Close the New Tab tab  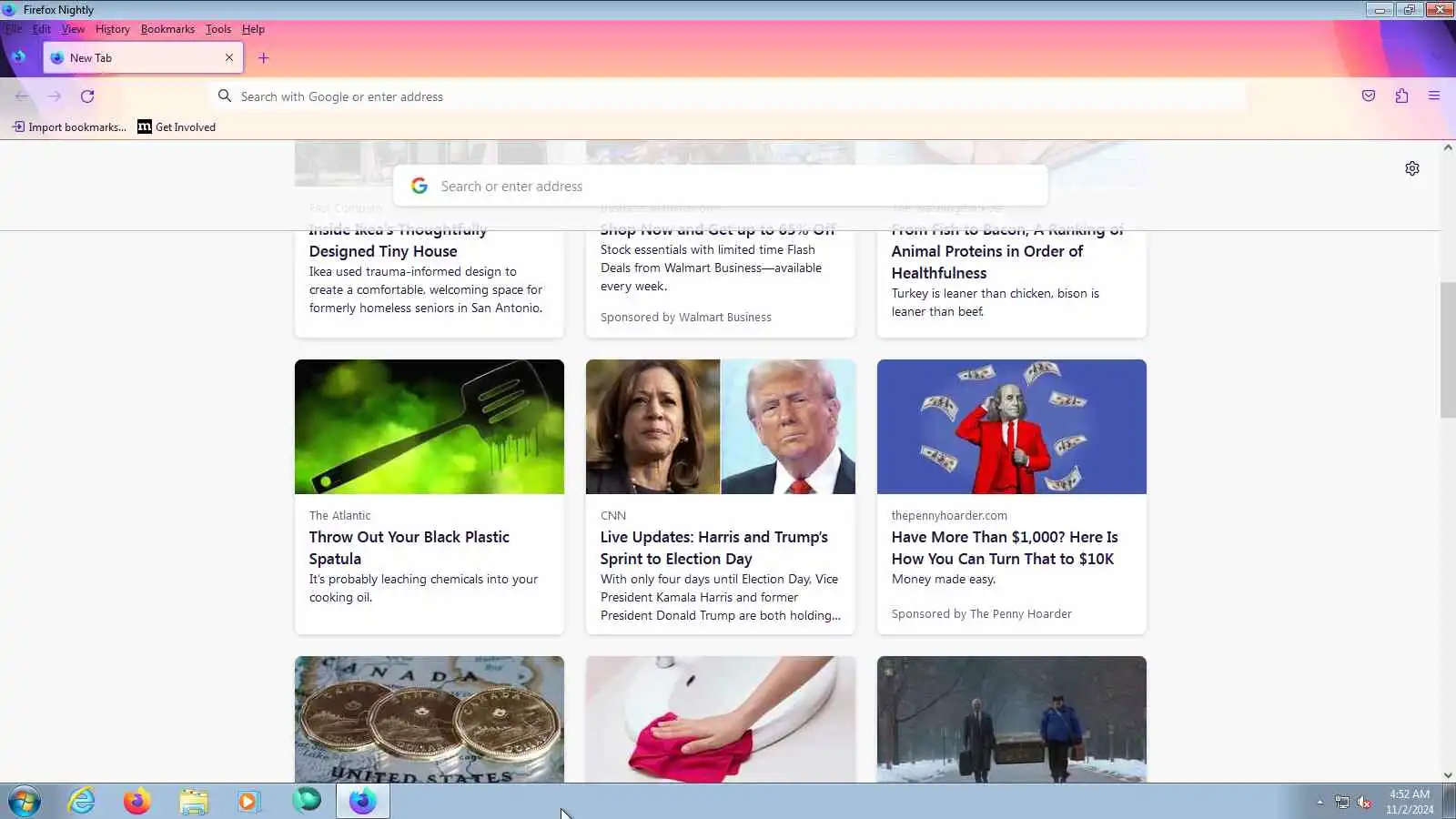coord(229,57)
